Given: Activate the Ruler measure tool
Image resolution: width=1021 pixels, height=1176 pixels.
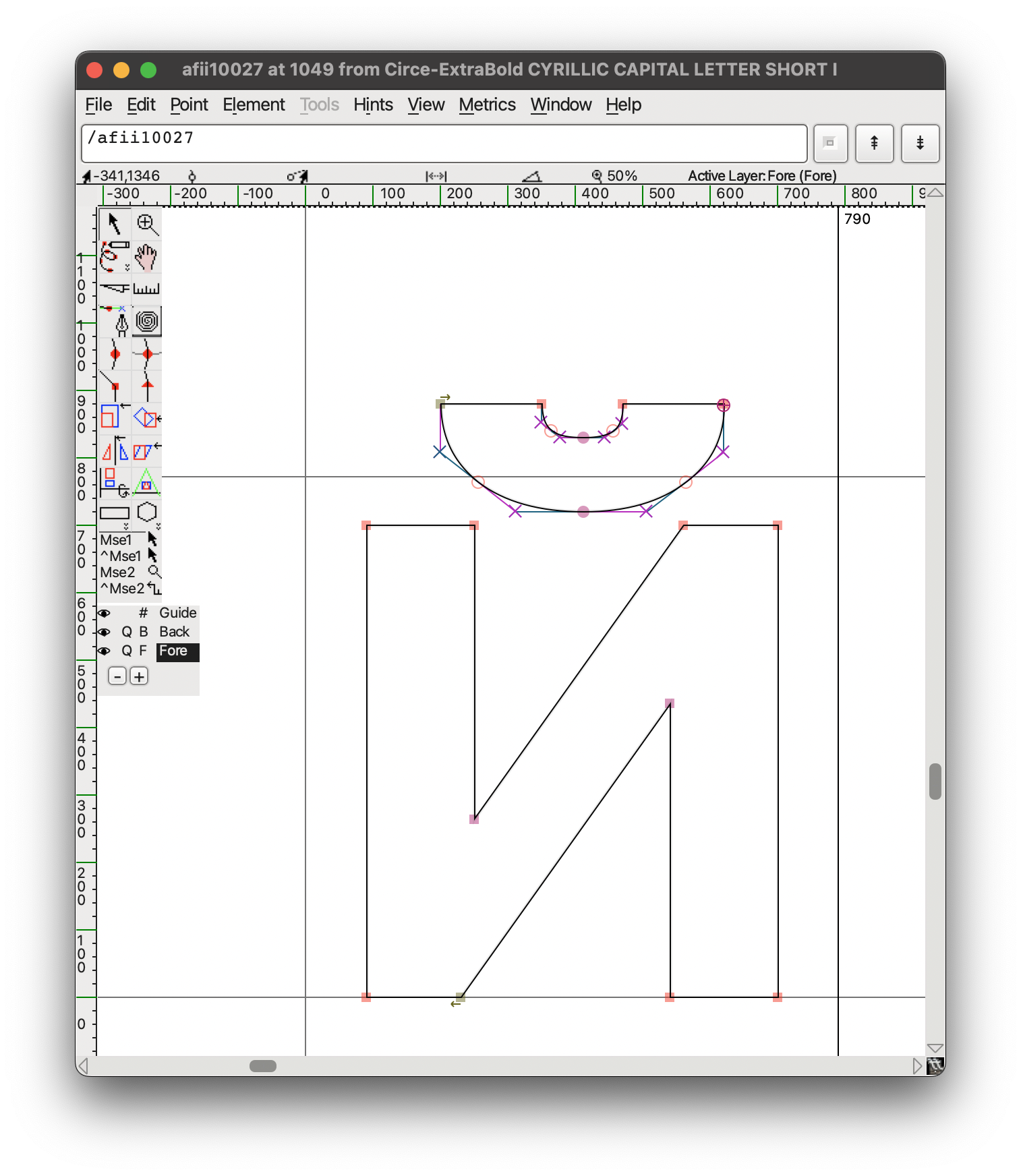Looking at the screenshot, I should [x=146, y=289].
